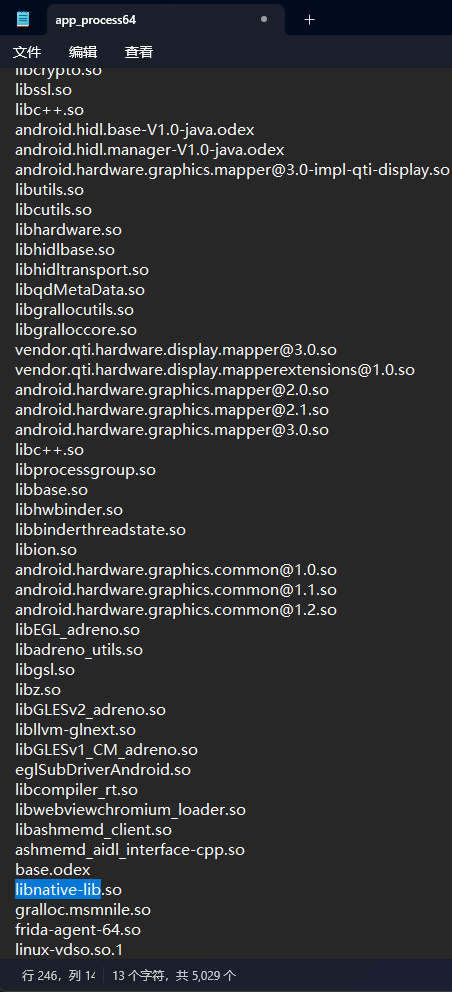
Task: Click android.hardware.graphics.common@1.1.so line
Action: [176, 590]
